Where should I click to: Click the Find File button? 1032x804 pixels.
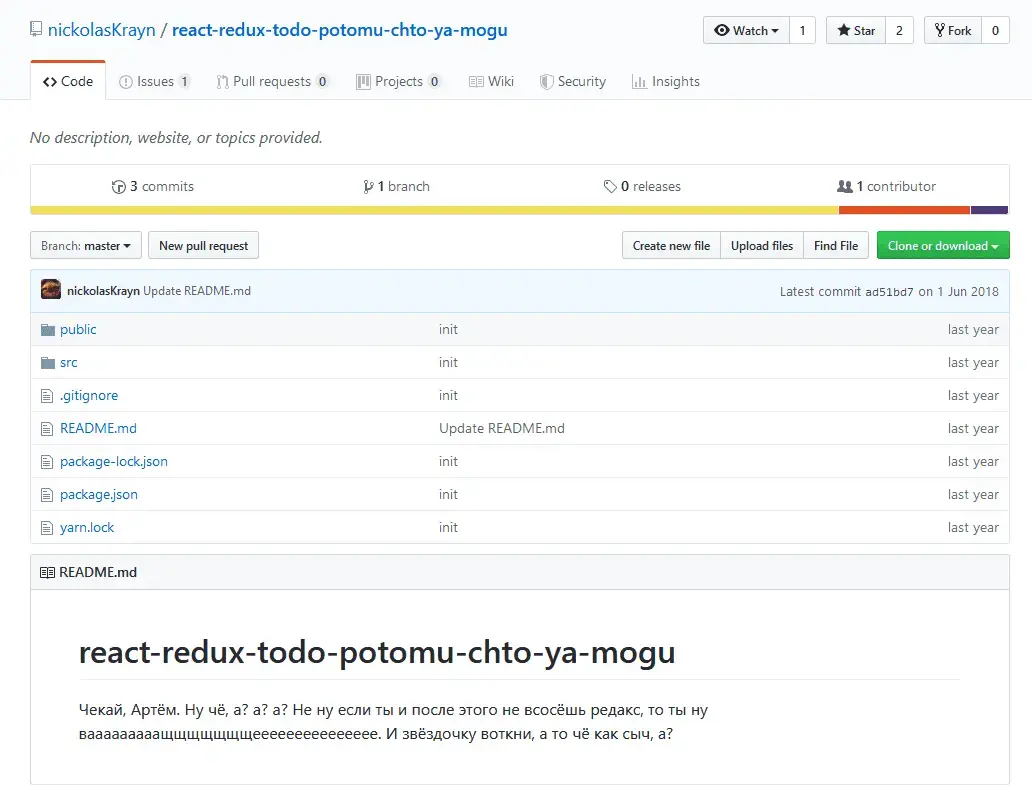(836, 245)
